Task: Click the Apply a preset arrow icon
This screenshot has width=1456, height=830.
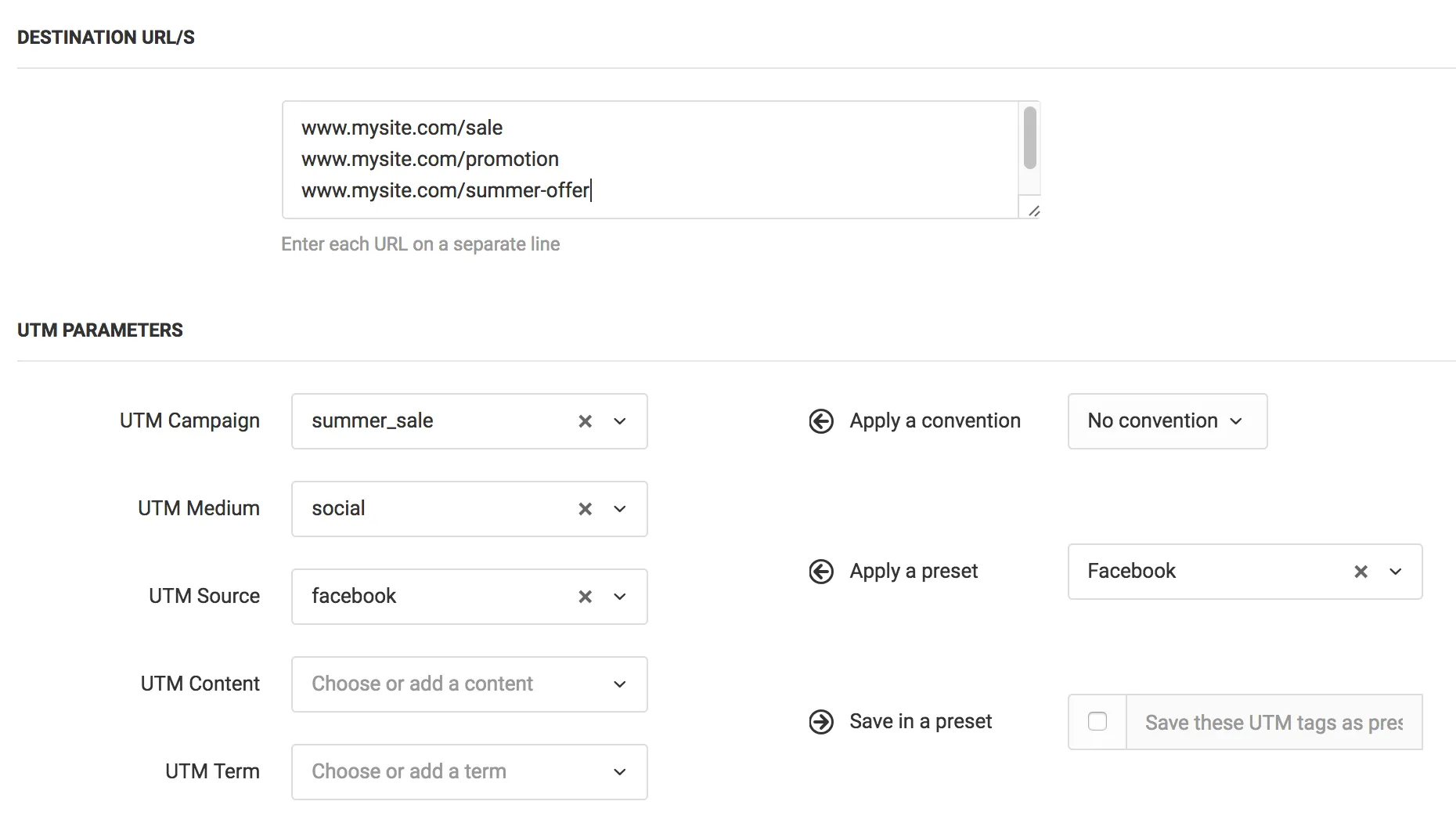Action: [x=820, y=572]
